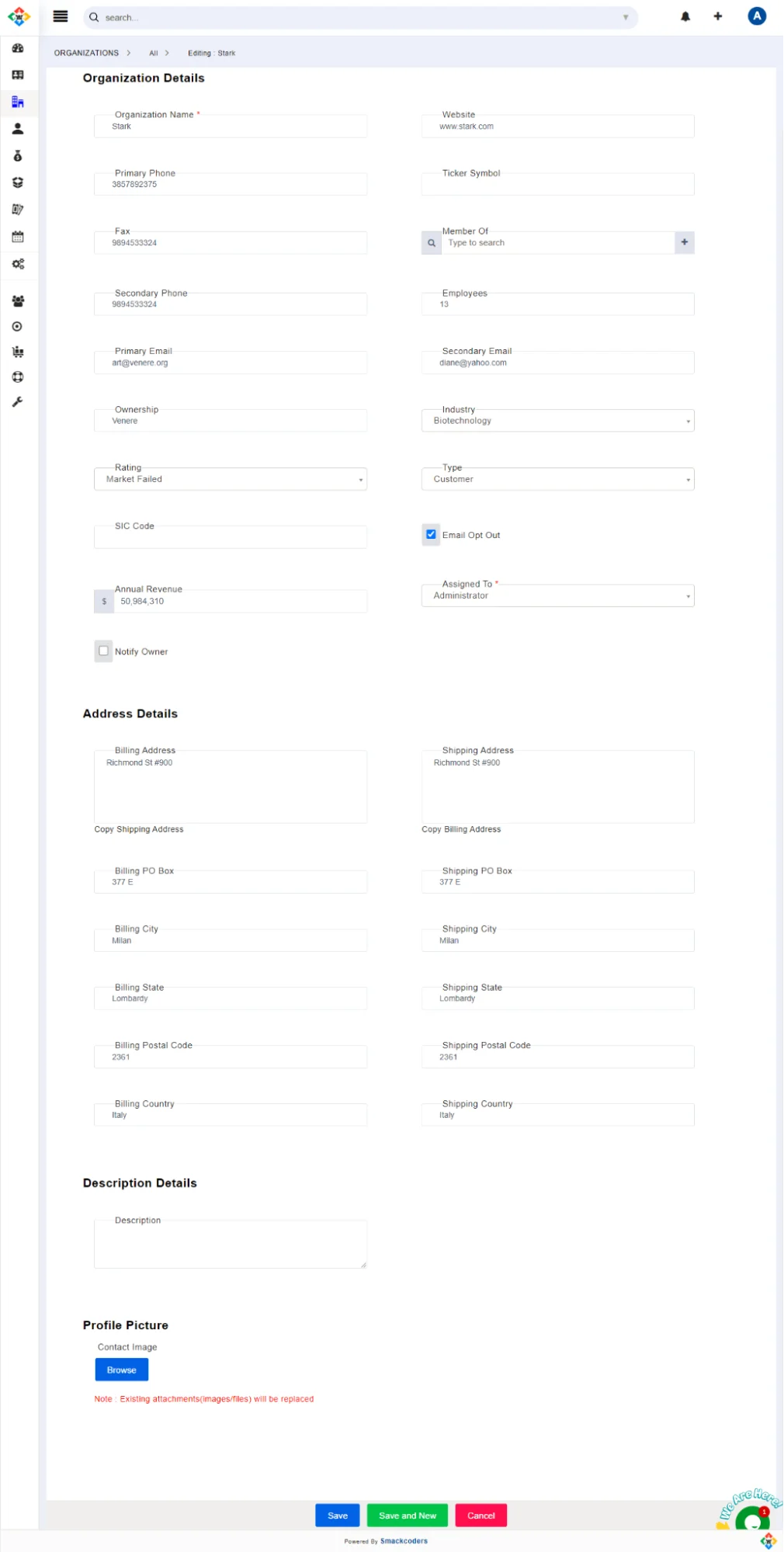The width and height of the screenshot is (784, 1552).
Task: Open the Rating dropdown showing Market Failed
Action: click(x=230, y=479)
